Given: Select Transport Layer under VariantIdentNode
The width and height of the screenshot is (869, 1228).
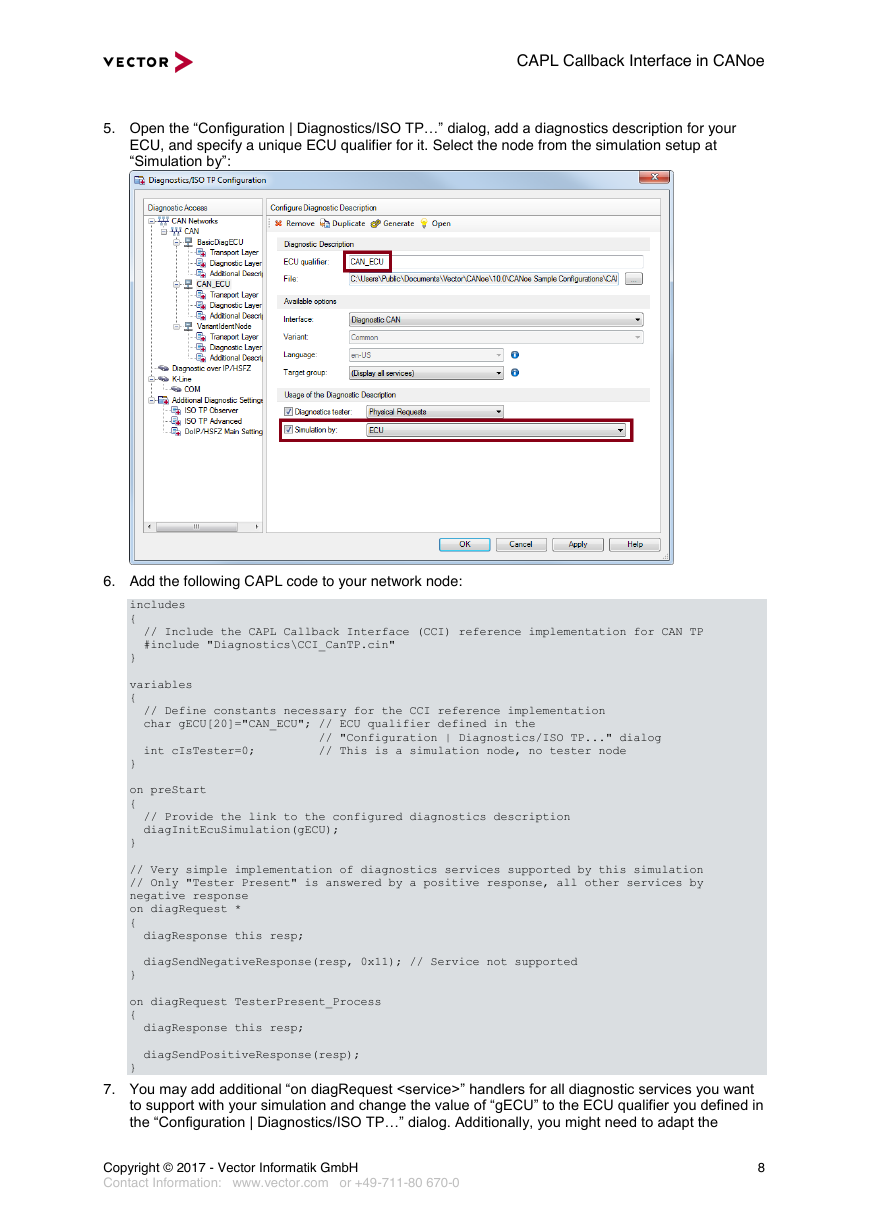Looking at the screenshot, I should click(x=227, y=336).
